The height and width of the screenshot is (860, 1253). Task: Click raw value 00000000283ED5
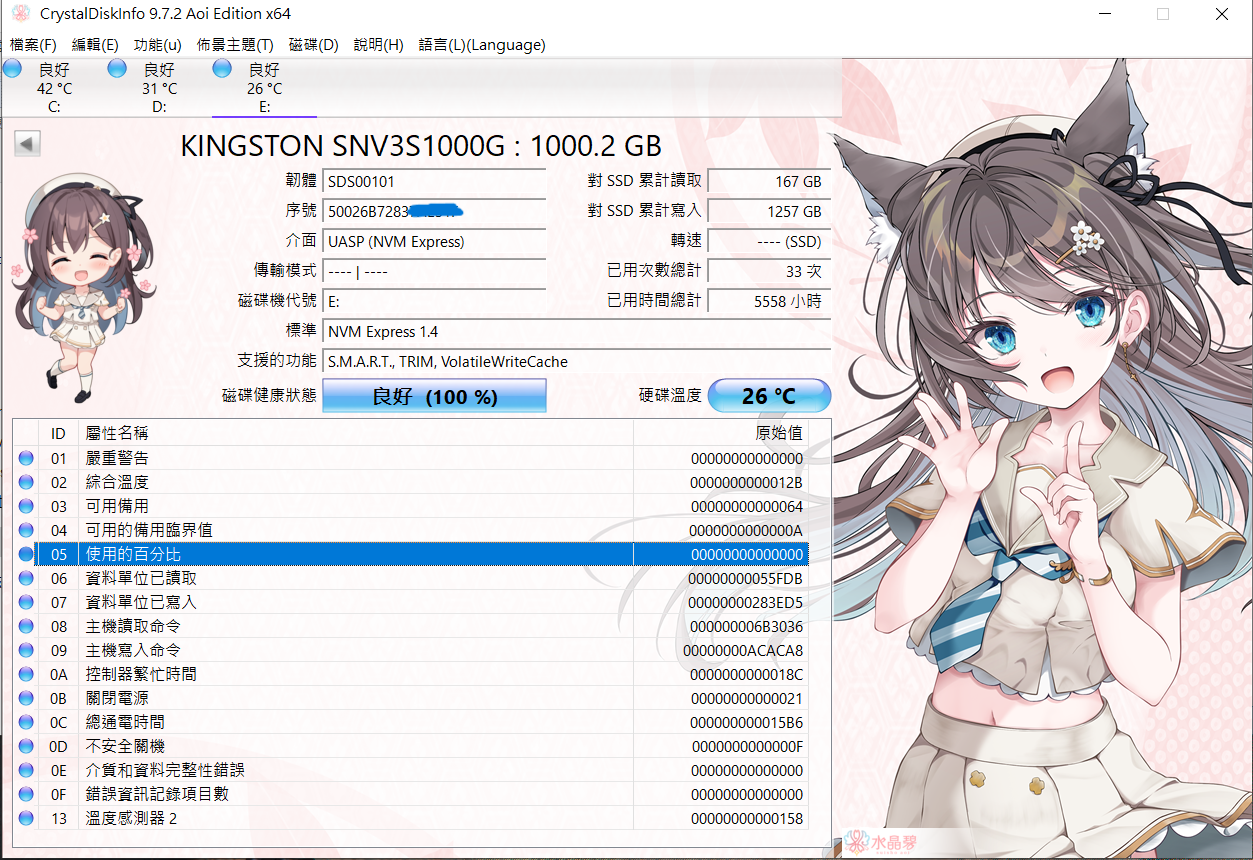pyautogui.click(x=745, y=602)
